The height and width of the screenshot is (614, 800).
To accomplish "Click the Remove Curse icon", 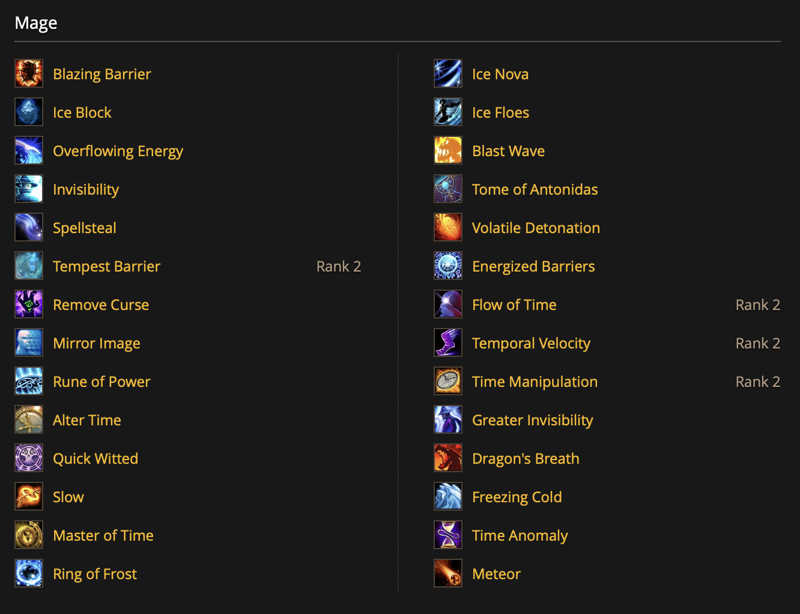I will tap(29, 304).
